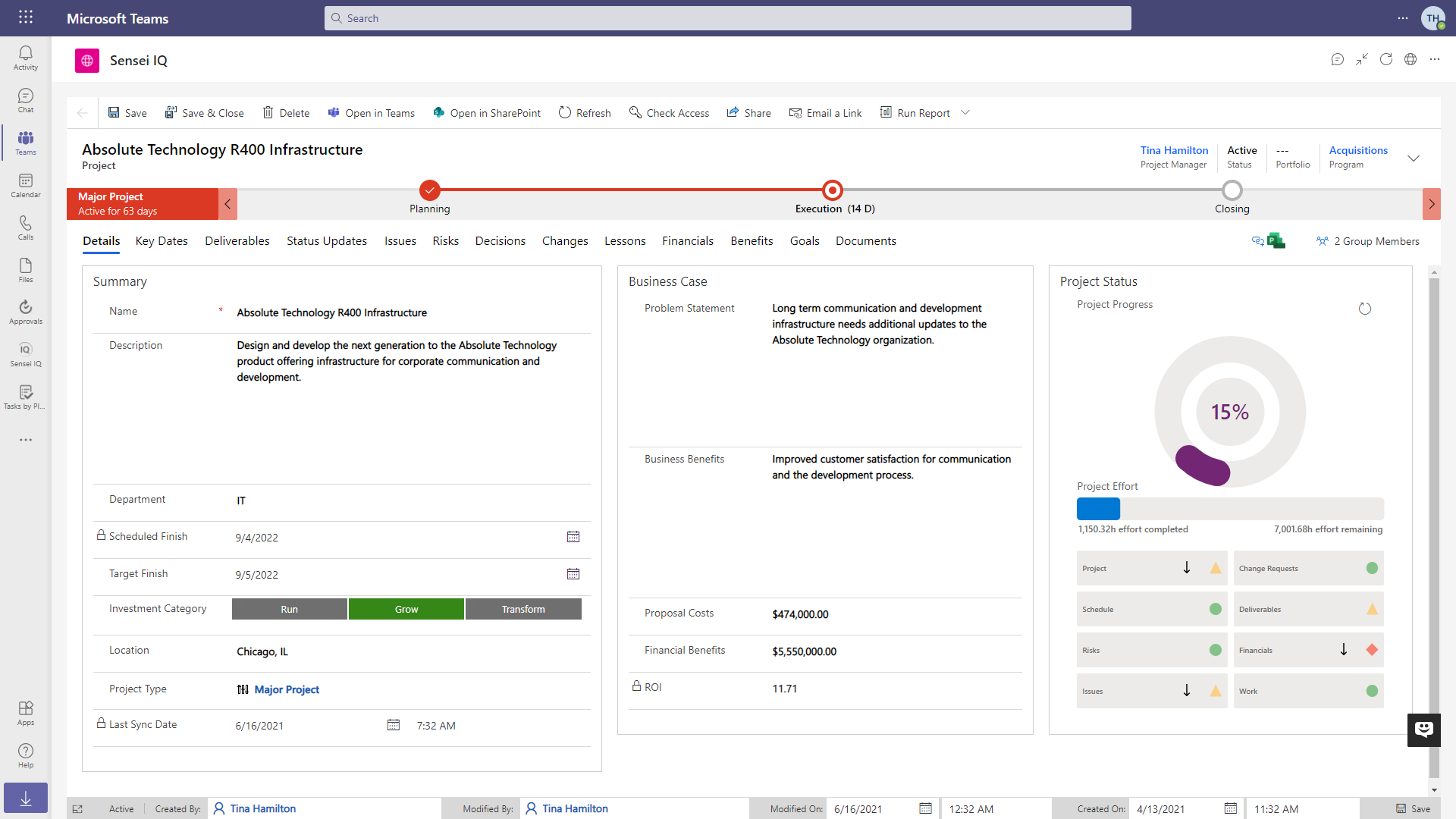Click Email a Link
The image size is (1456, 819).
pyautogui.click(x=826, y=113)
